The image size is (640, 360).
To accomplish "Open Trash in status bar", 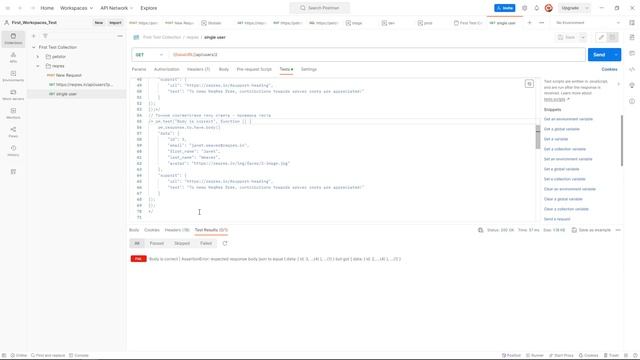I will [611, 356].
